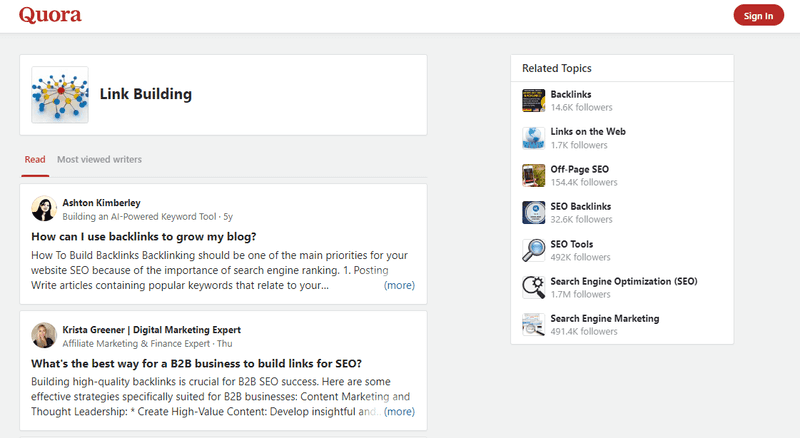
Task: Click the Search Engine Optimization gear icon
Action: [x=533, y=287]
